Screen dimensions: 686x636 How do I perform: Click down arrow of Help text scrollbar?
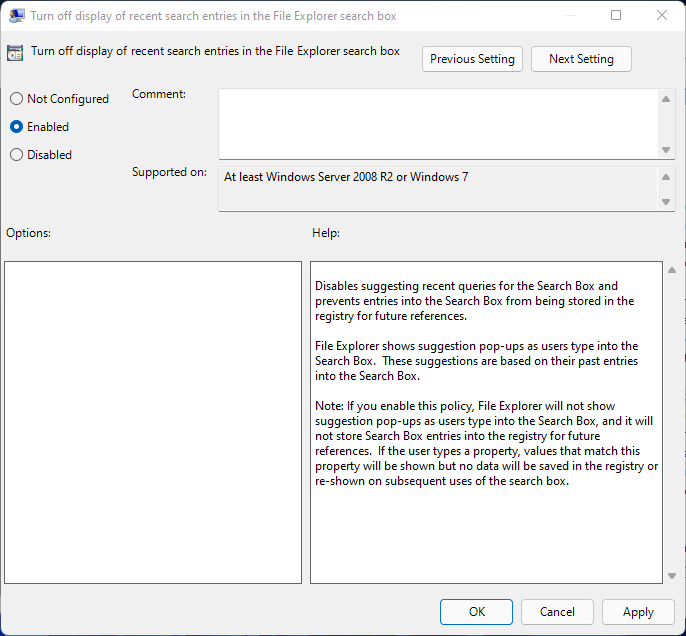pyautogui.click(x=669, y=574)
